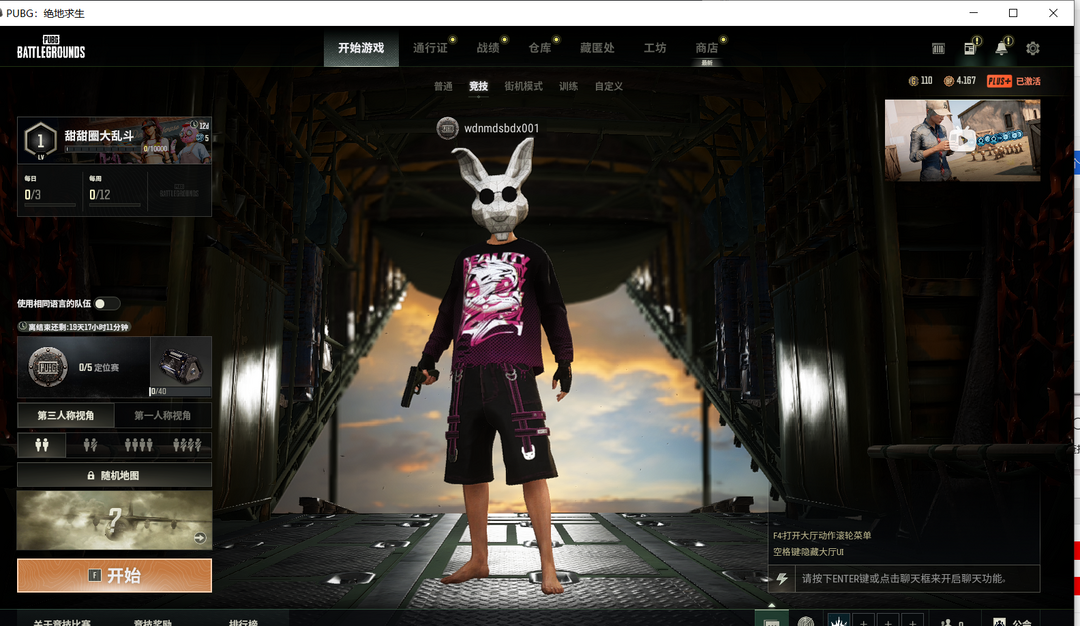1080x626 pixels.
Task: Click the reward crate icon showing 0/40
Action: pos(181,361)
